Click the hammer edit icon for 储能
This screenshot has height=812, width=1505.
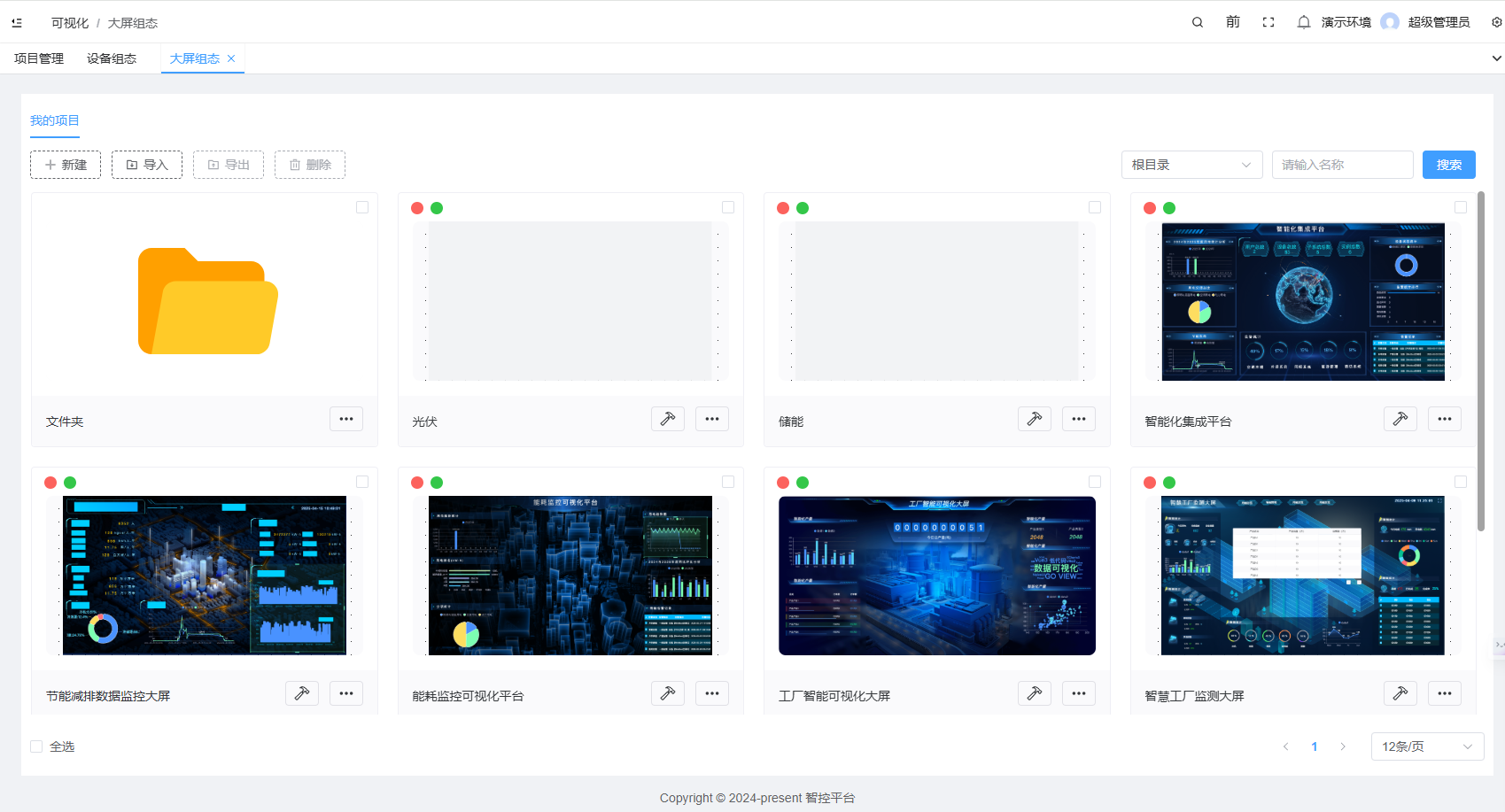point(1035,419)
